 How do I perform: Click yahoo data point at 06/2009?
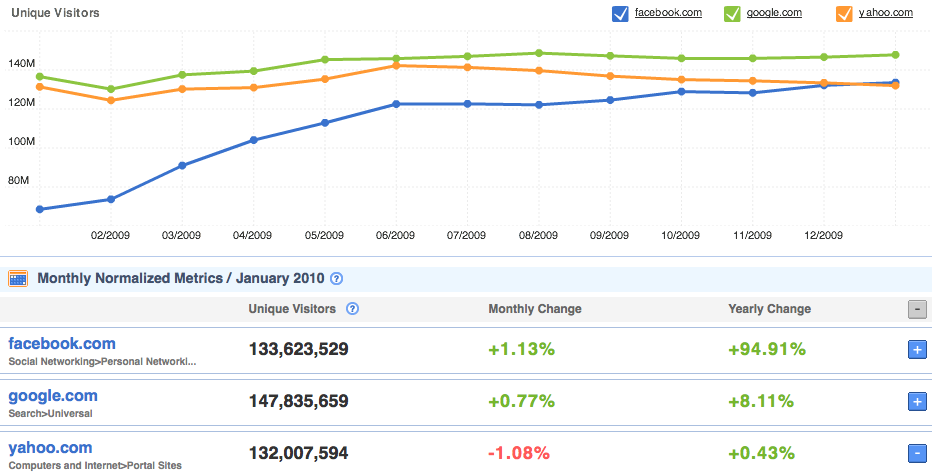[x=396, y=65]
